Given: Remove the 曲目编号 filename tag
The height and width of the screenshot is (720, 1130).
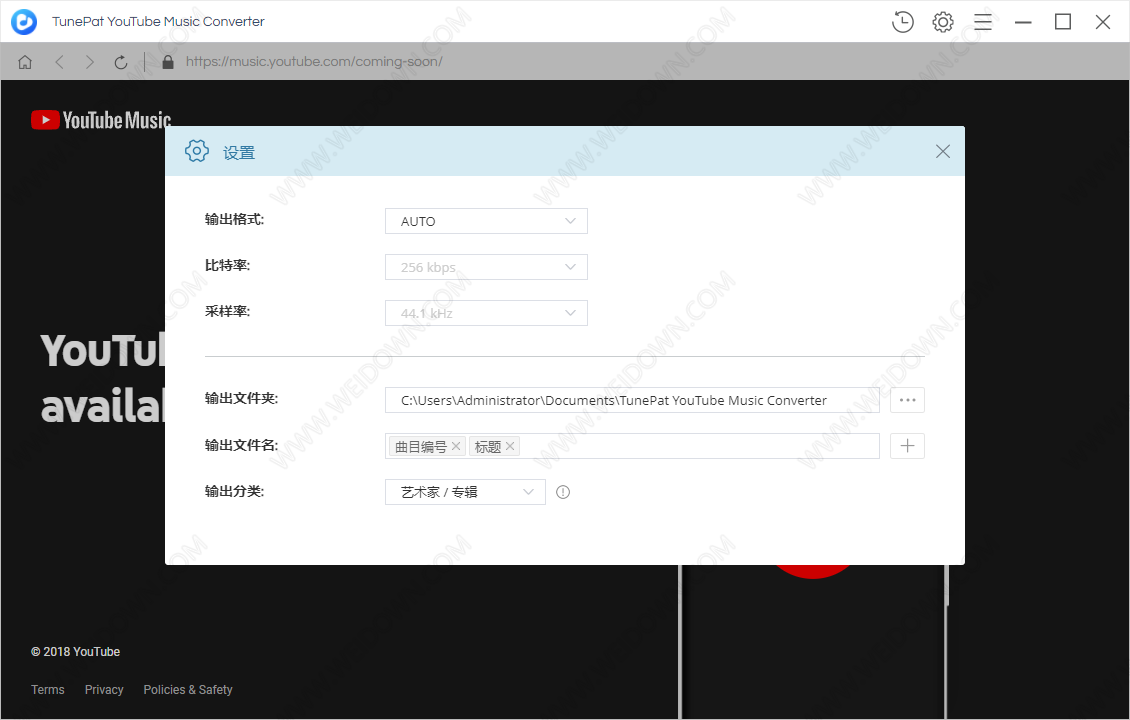Looking at the screenshot, I should point(455,446).
